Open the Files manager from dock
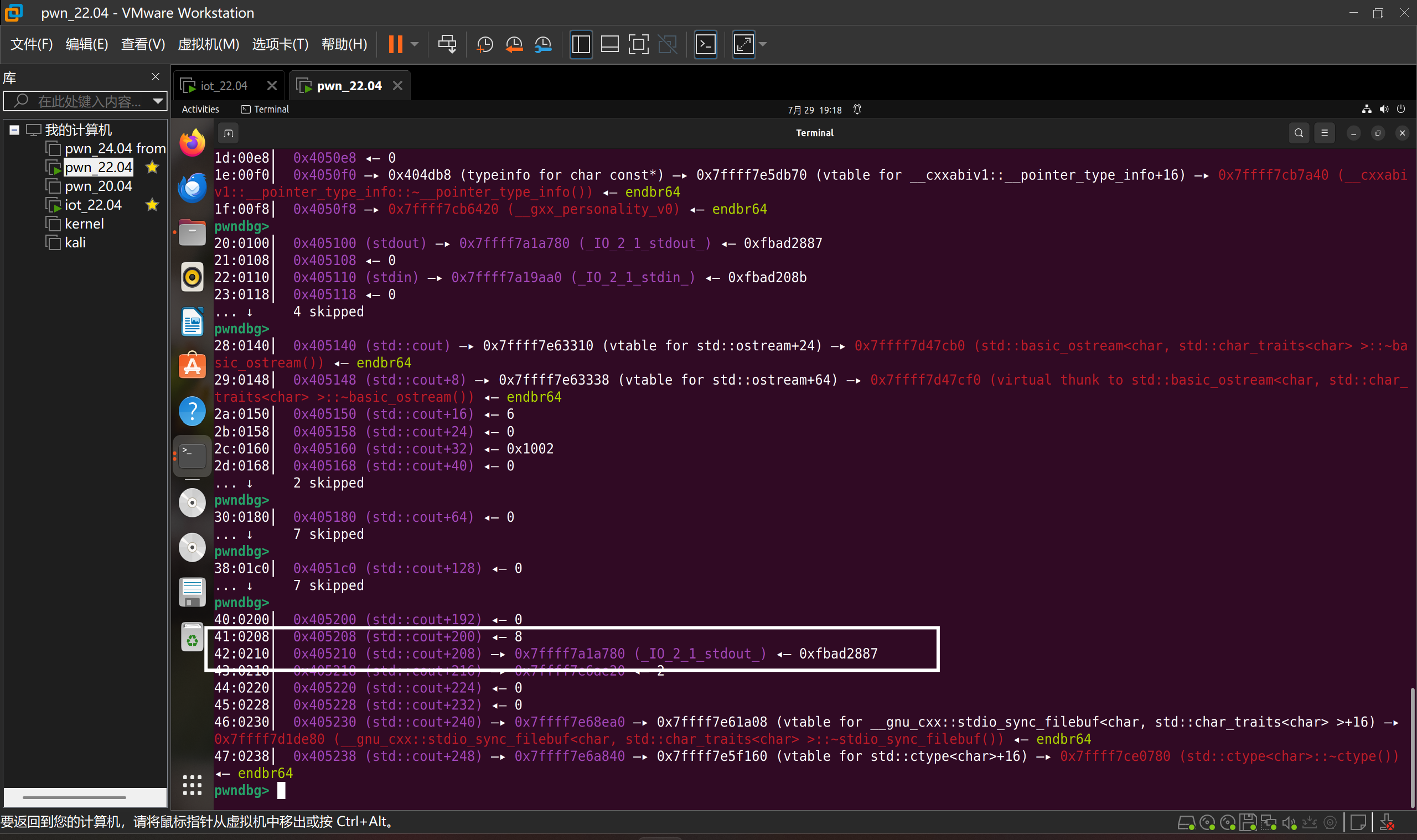1417x840 pixels. [192, 232]
